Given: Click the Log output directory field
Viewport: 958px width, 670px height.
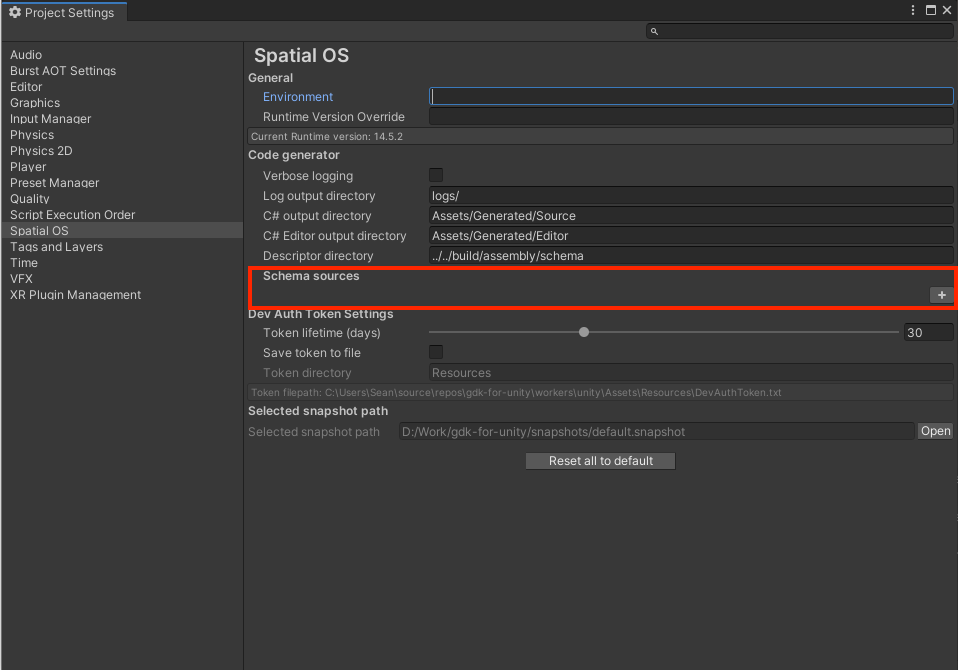Looking at the screenshot, I should click(691, 195).
